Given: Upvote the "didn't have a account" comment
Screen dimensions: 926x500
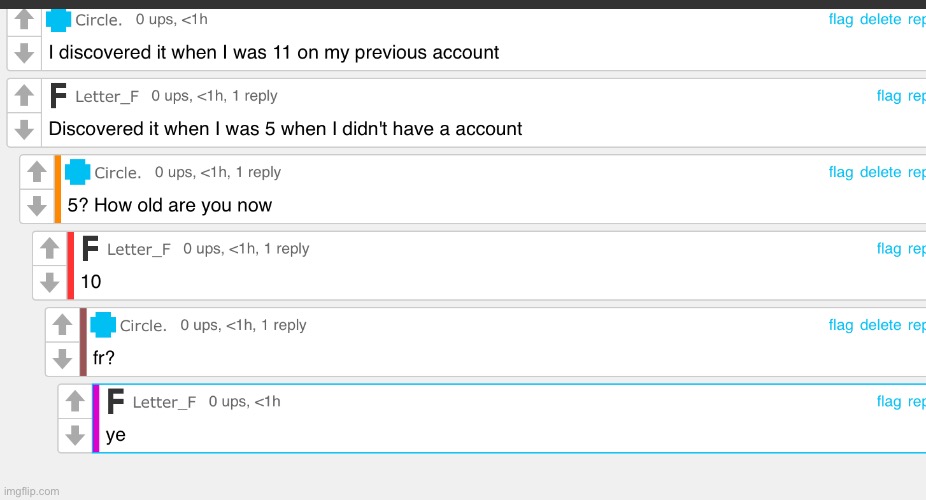Looking at the screenshot, I should [x=25, y=97].
